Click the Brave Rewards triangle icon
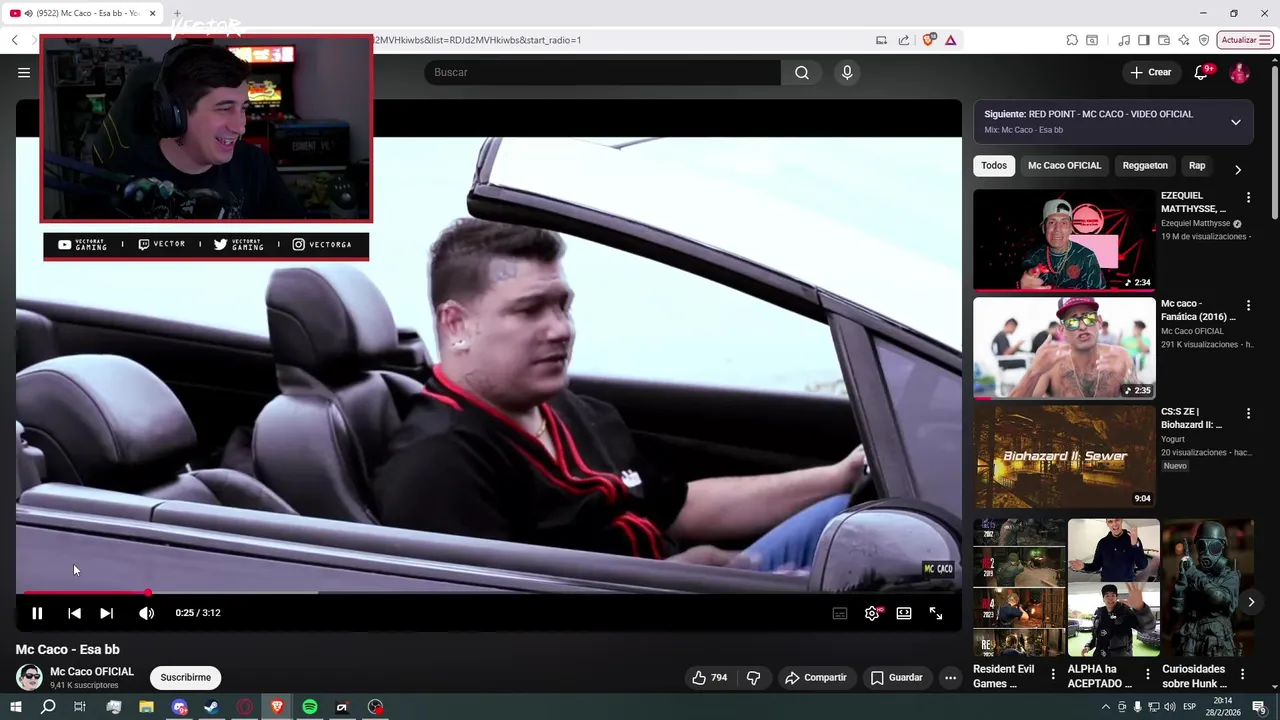This screenshot has height=720, width=1280. pos(950,40)
